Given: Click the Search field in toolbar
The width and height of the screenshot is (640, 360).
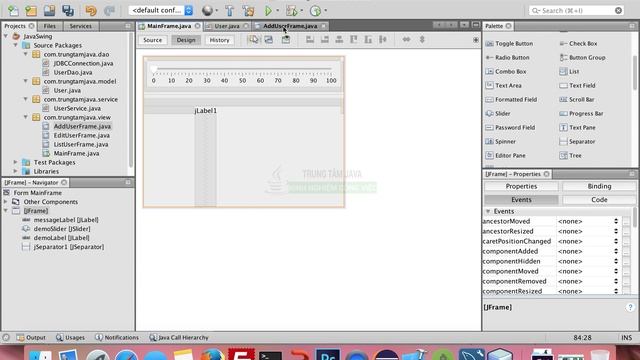Looking at the screenshot, I should click(x=576, y=11).
